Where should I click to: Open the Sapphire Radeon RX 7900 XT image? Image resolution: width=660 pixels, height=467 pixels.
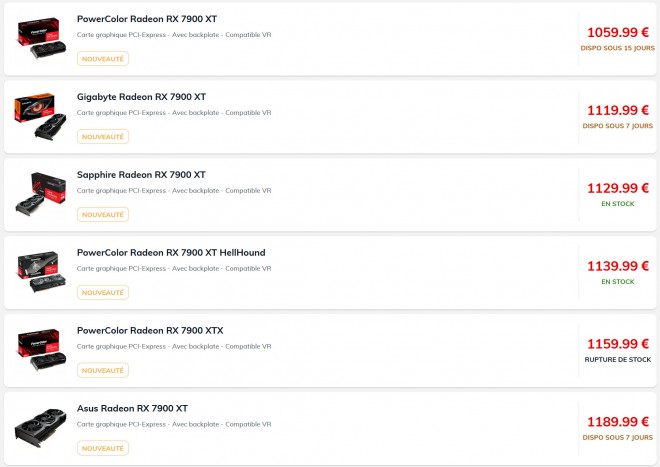[38, 193]
